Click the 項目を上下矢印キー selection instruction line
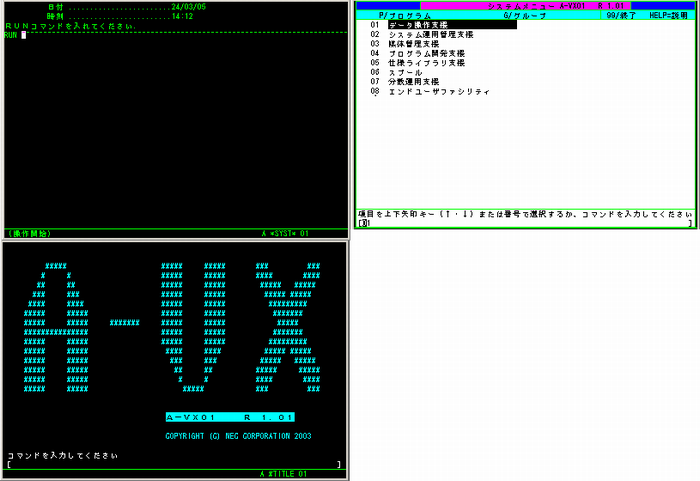 (525, 214)
